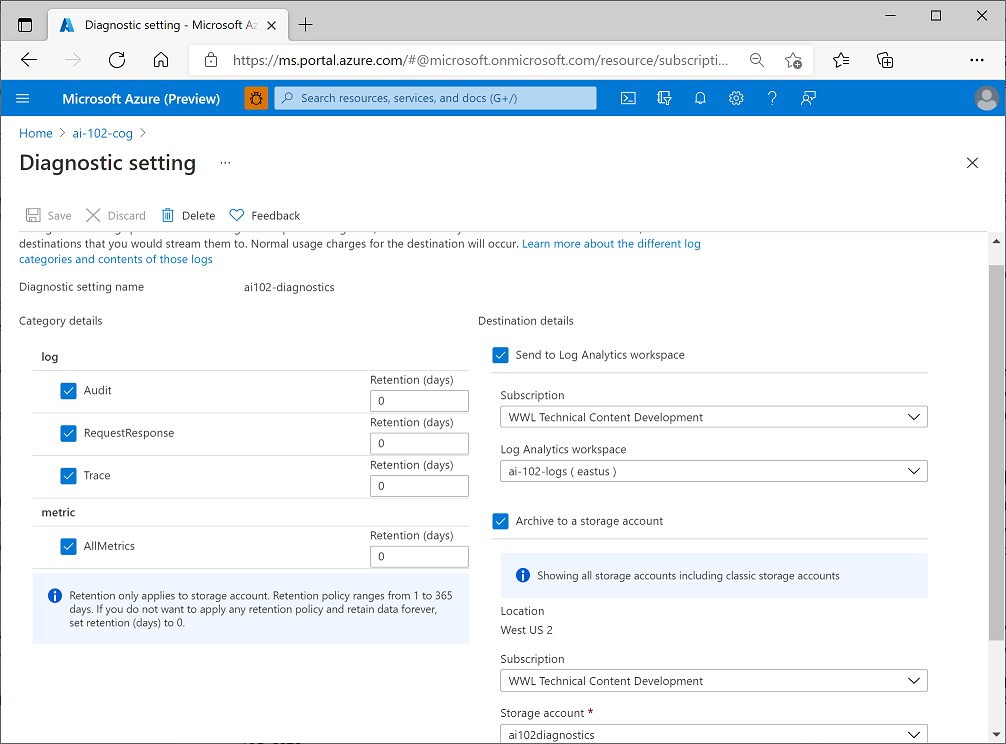
Task: Click the Trace retention days field
Action: [419, 486]
